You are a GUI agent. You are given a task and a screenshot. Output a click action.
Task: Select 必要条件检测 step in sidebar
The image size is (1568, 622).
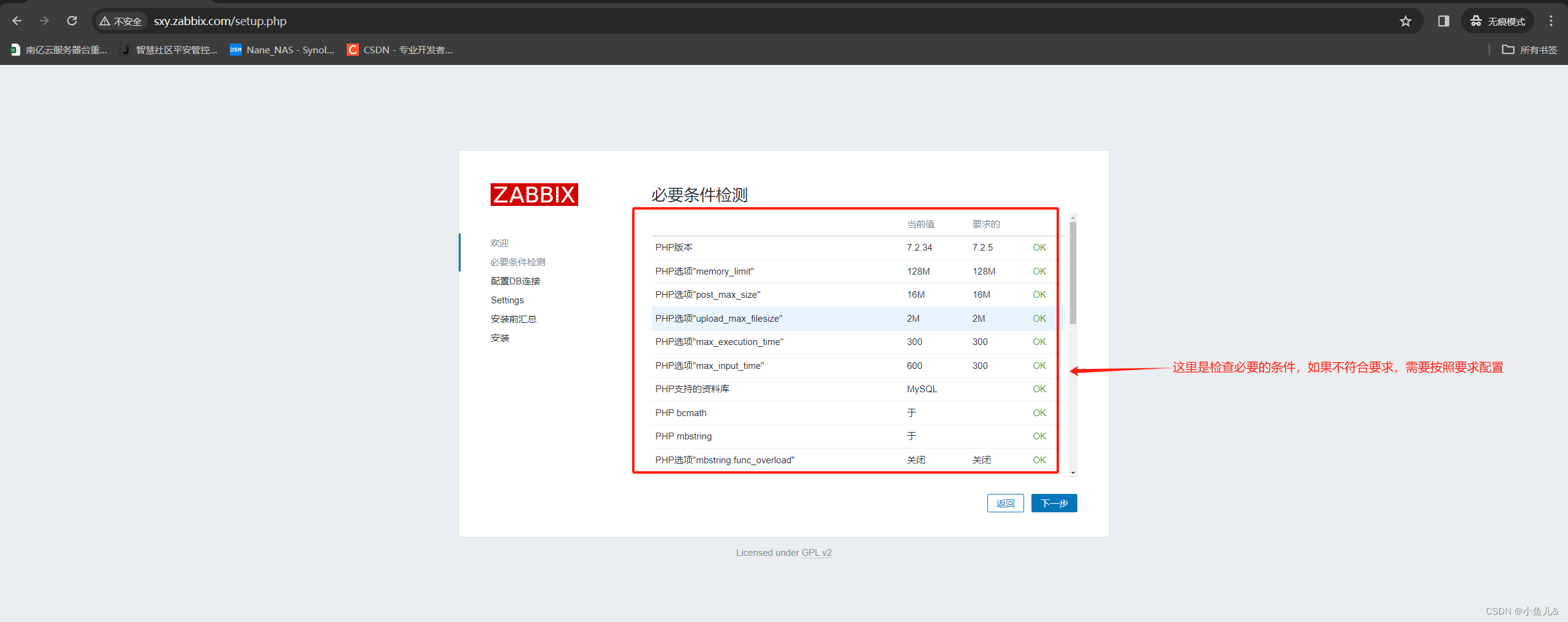(518, 262)
